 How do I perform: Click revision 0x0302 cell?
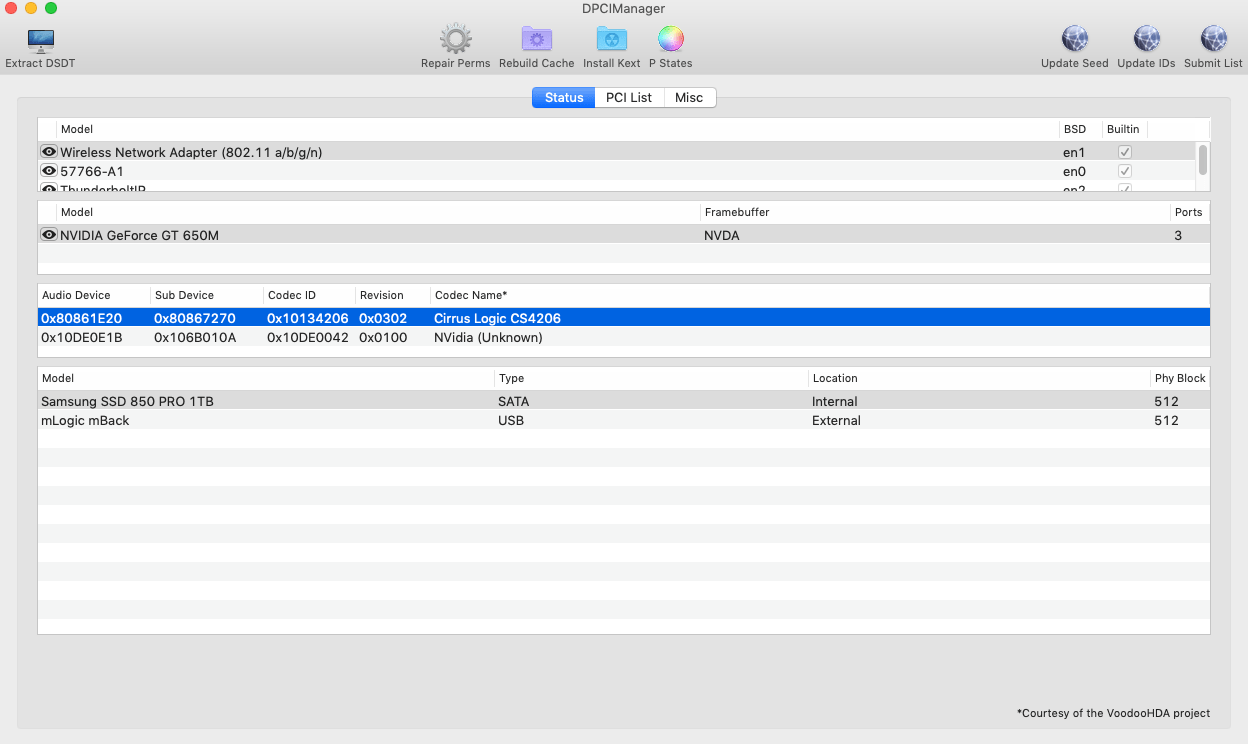384,318
